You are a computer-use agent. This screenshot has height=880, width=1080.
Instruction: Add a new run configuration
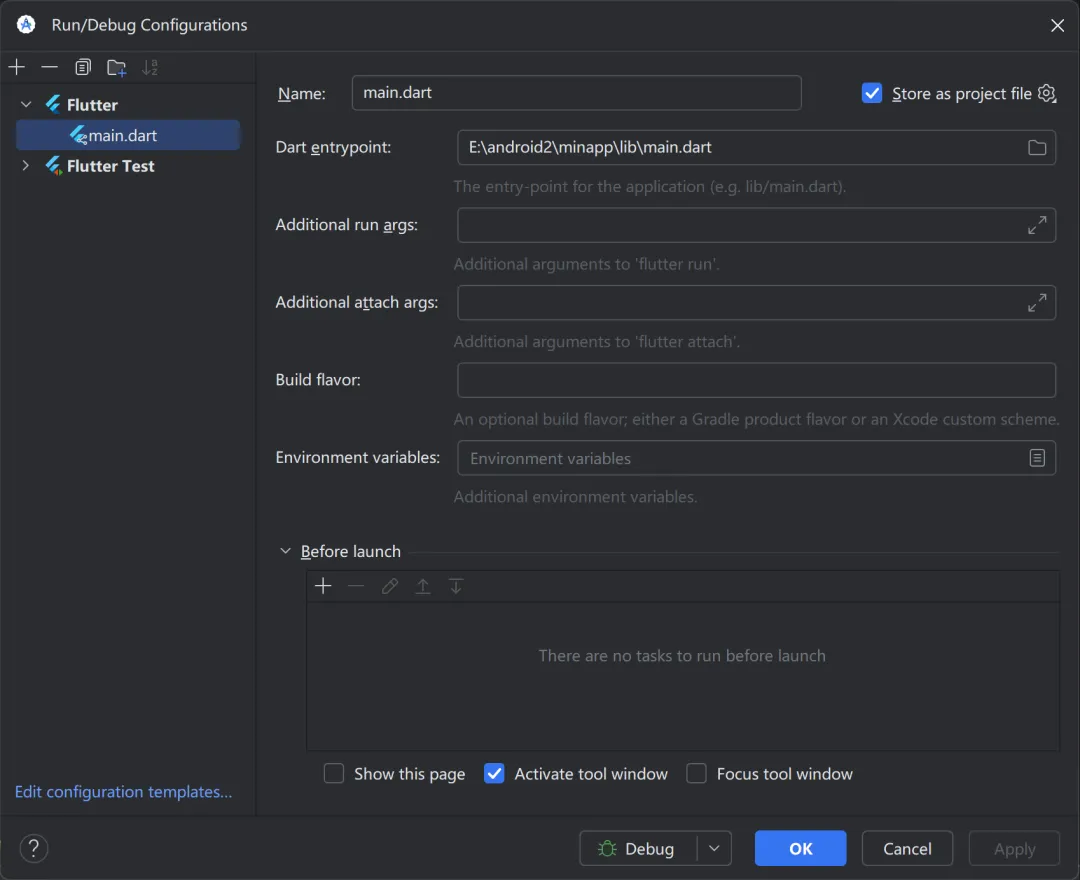17,68
